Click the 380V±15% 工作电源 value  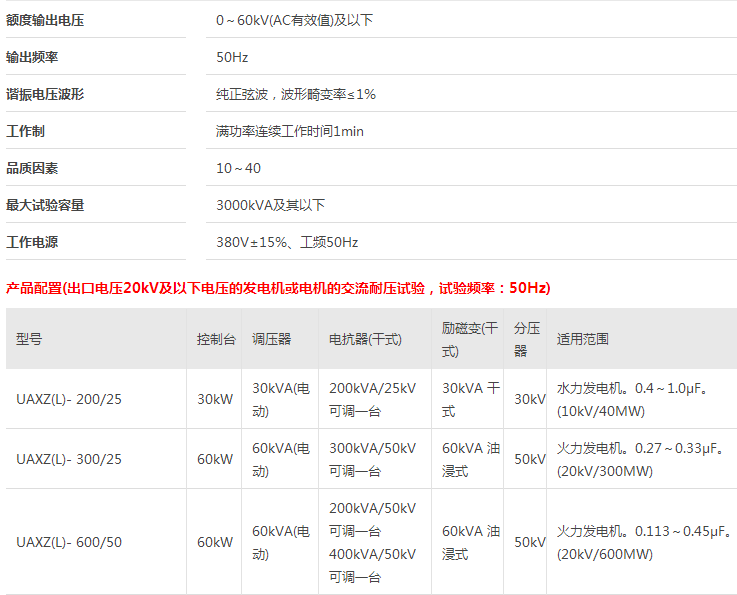pyautogui.click(x=287, y=242)
